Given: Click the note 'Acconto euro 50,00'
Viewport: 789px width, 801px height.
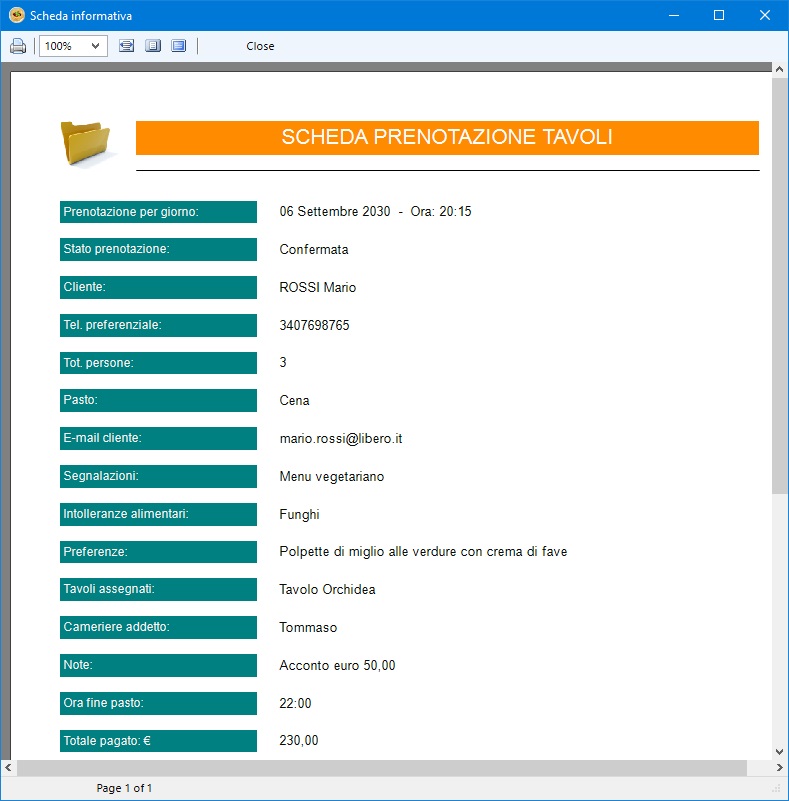Looking at the screenshot, I should [x=337, y=665].
